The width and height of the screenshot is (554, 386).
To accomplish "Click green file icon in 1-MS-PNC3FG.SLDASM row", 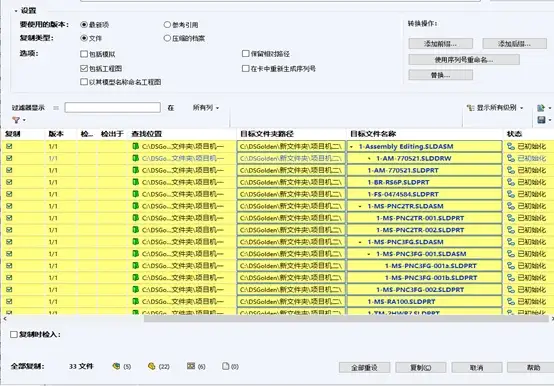I will coord(135,242).
